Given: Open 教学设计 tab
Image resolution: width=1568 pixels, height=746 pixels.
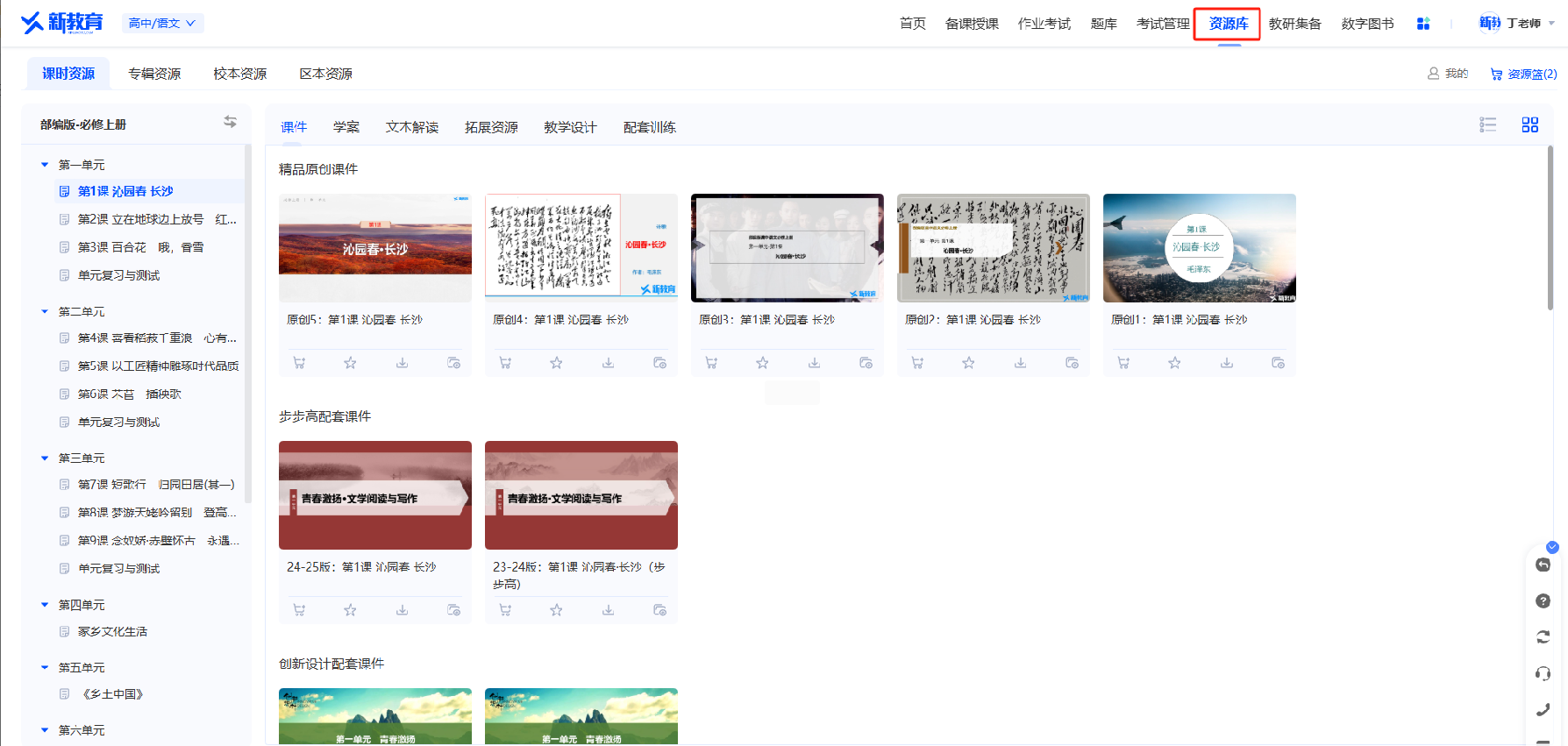Looking at the screenshot, I should click(x=570, y=127).
